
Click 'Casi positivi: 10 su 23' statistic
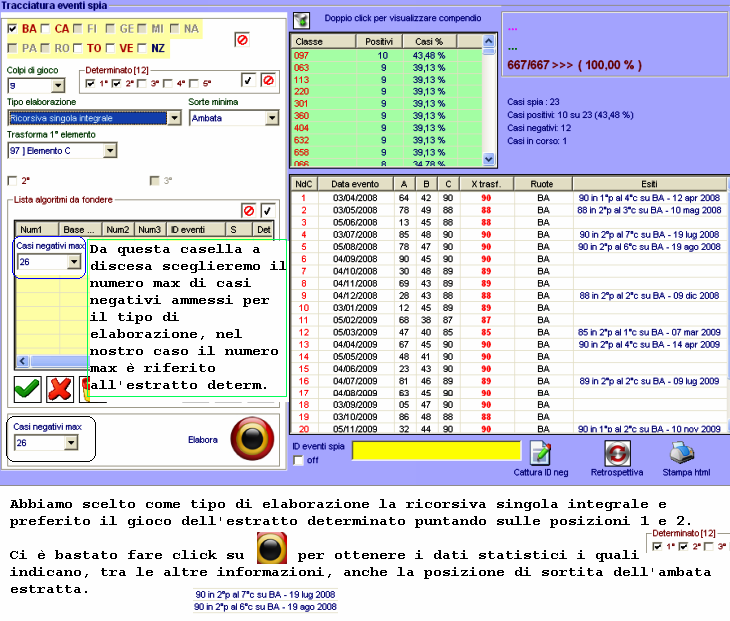tap(570, 115)
